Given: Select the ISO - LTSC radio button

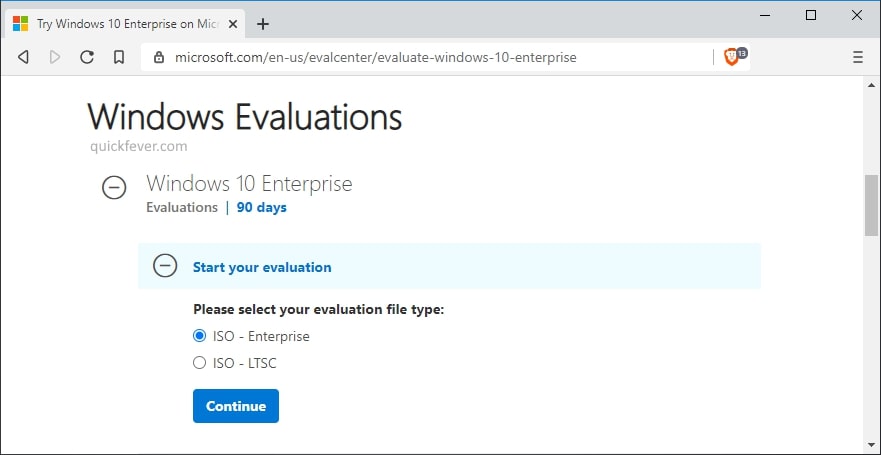Looking at the screenshot, I should coord(199,363).
